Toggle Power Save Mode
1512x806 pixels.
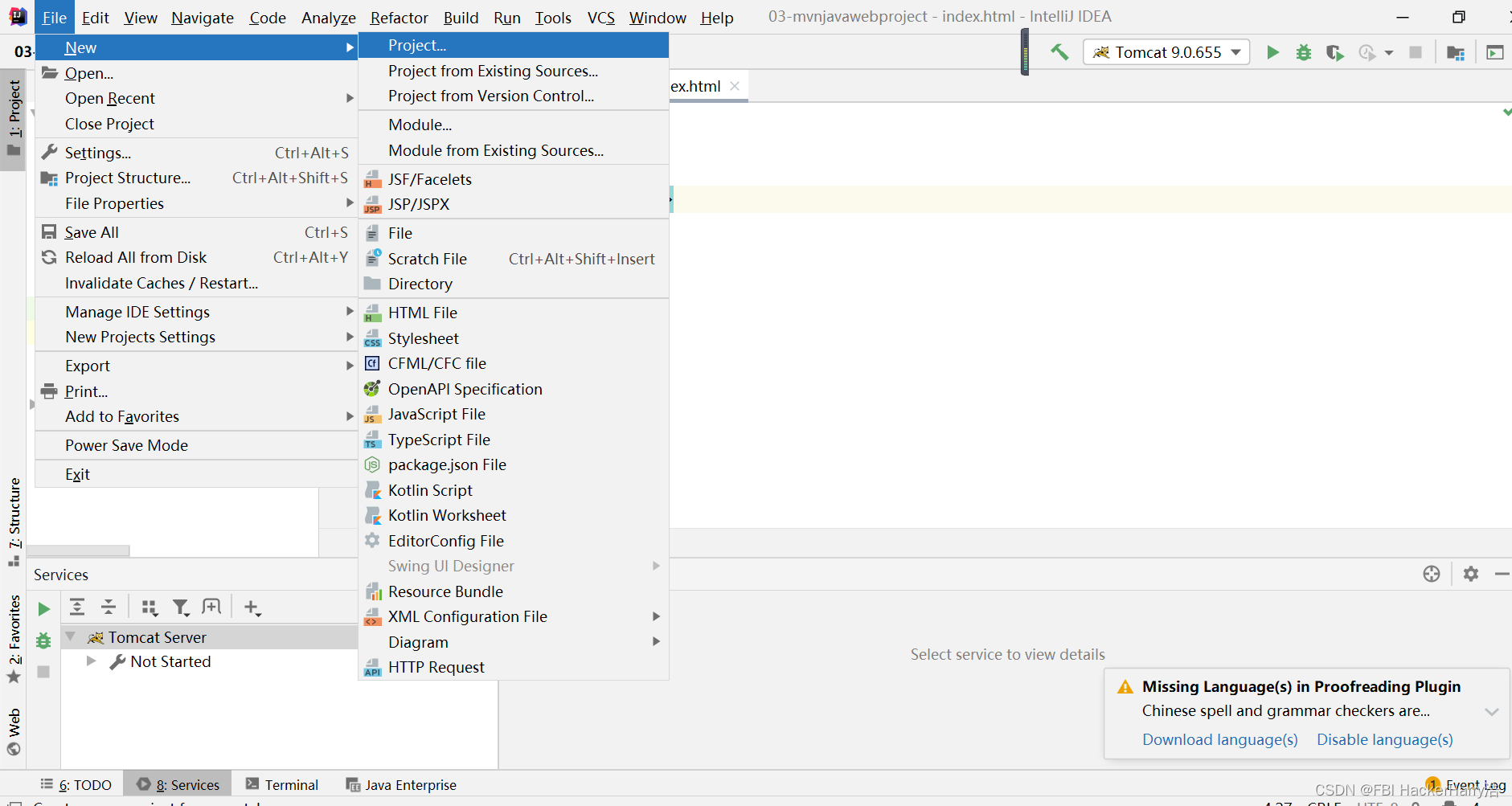click(x=196, y=445)
